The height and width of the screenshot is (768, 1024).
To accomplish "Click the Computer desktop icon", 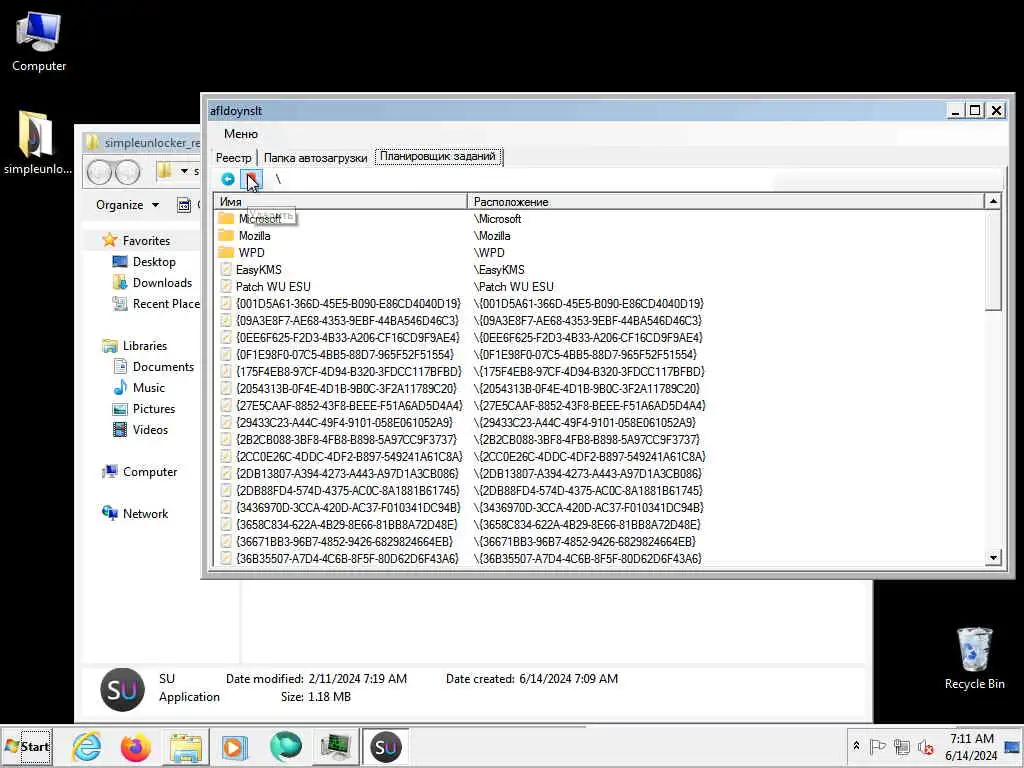I will pyautogui.click(x=39, y=42).
